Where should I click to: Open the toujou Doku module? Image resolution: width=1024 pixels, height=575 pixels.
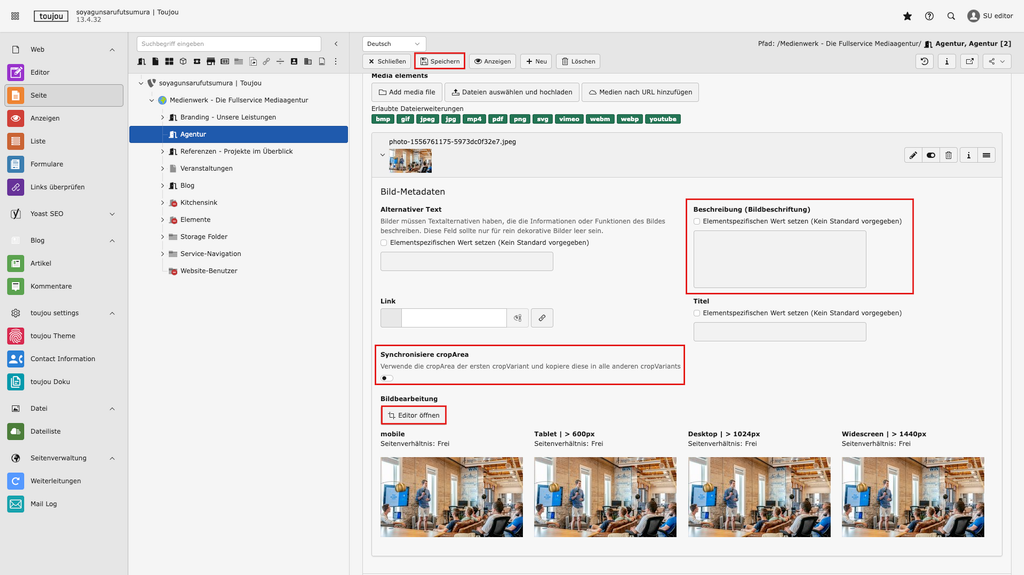point(64,381)
